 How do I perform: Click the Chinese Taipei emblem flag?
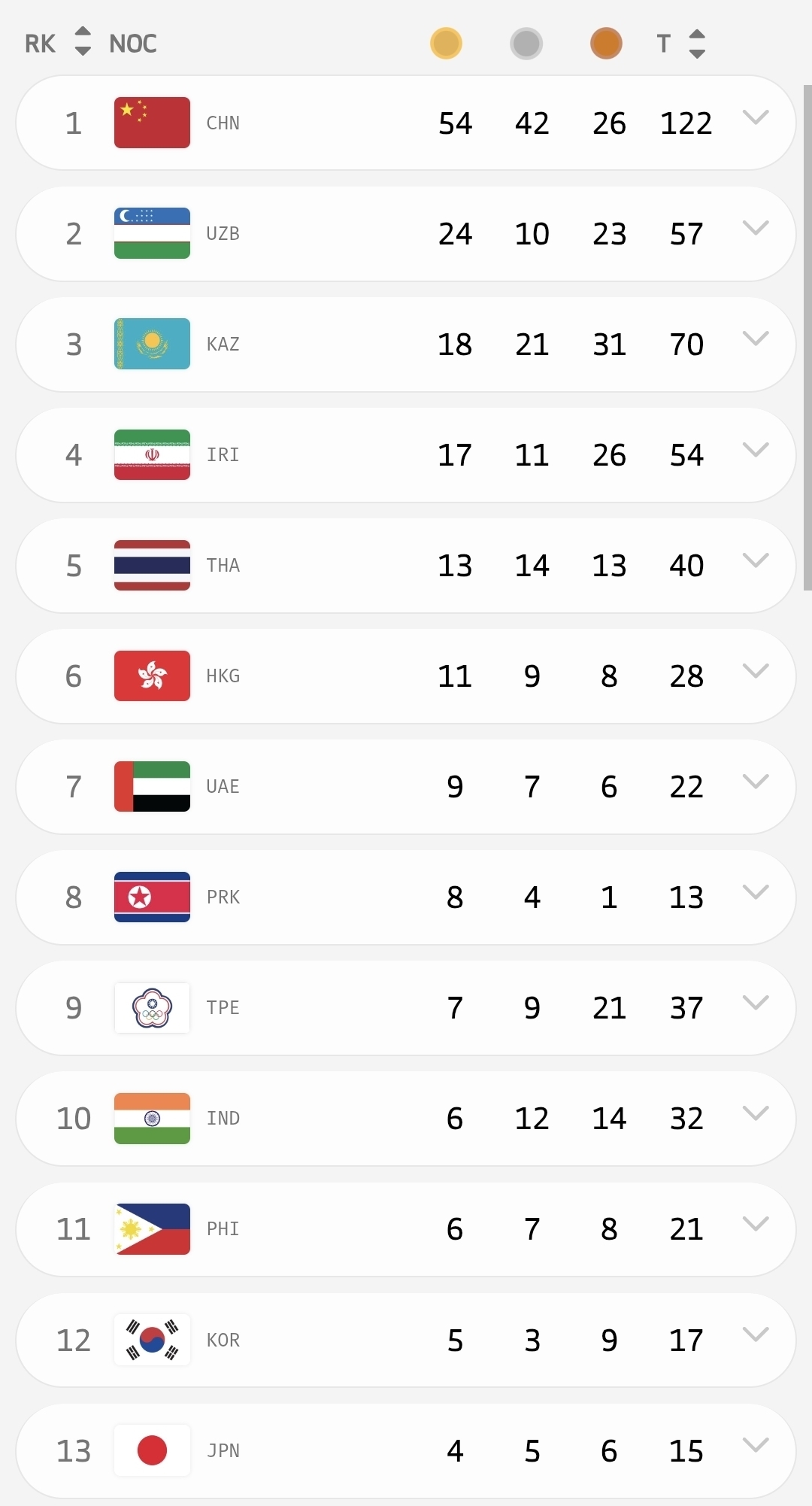point(152,1007)
